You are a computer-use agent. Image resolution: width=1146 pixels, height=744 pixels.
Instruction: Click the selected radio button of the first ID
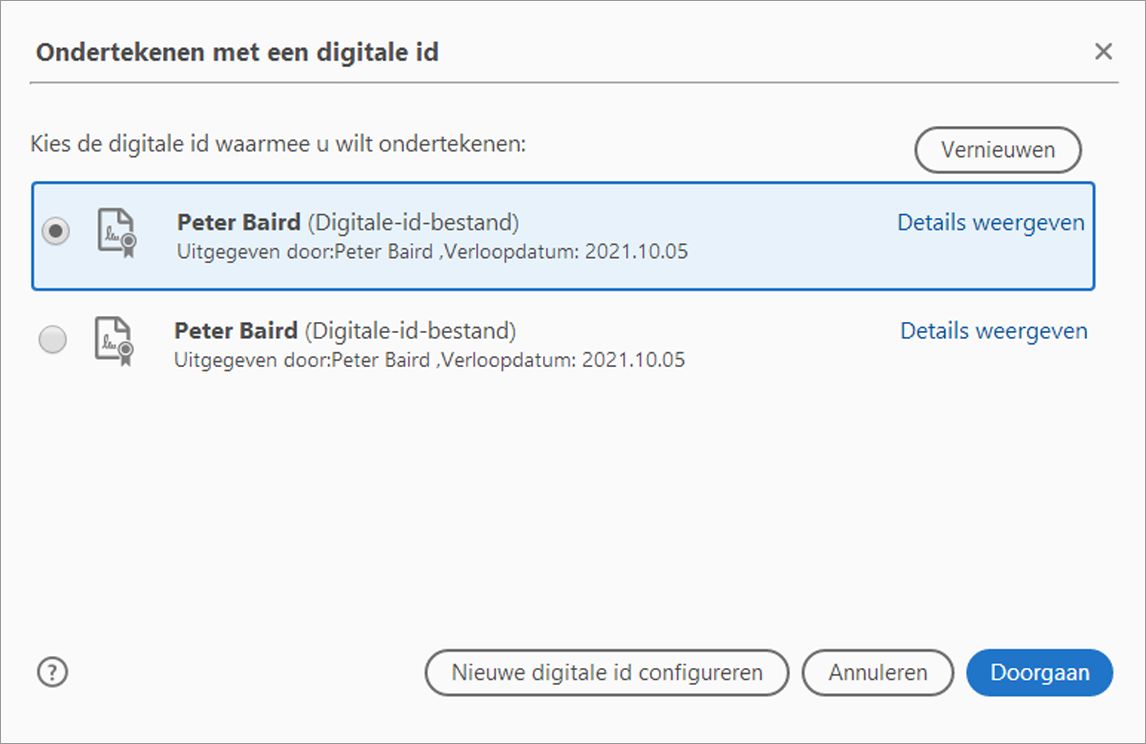coord(55,230)
